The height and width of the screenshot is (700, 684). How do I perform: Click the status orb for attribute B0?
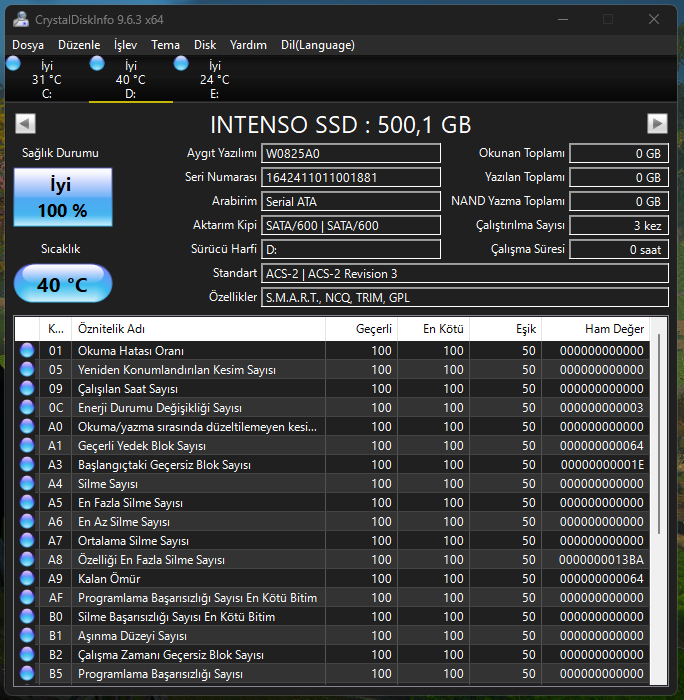click(27, 617)
